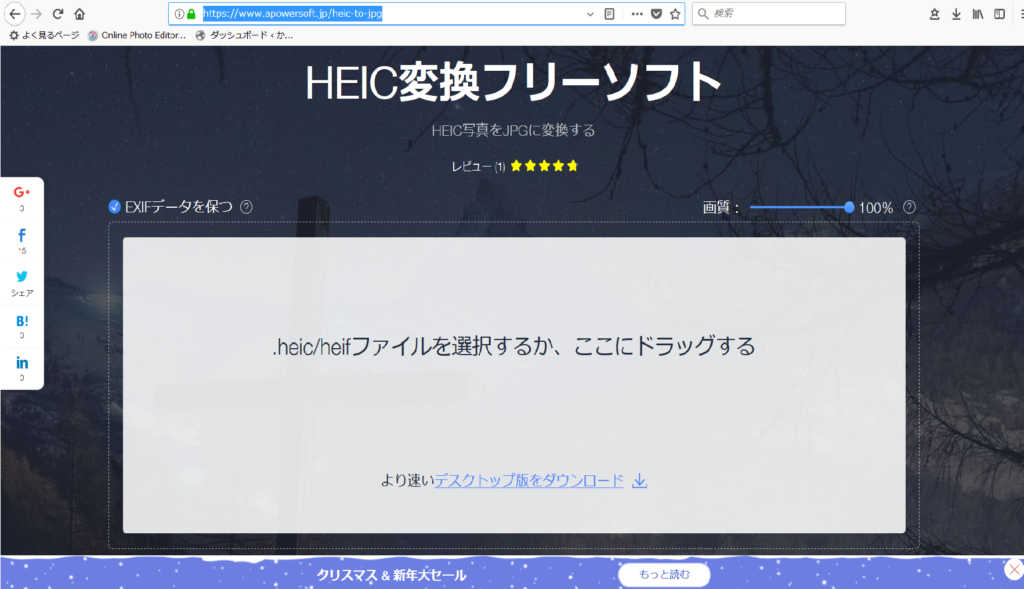Click the 画質 quality slider handle
1024x589 pixels.
click(849, 208)
